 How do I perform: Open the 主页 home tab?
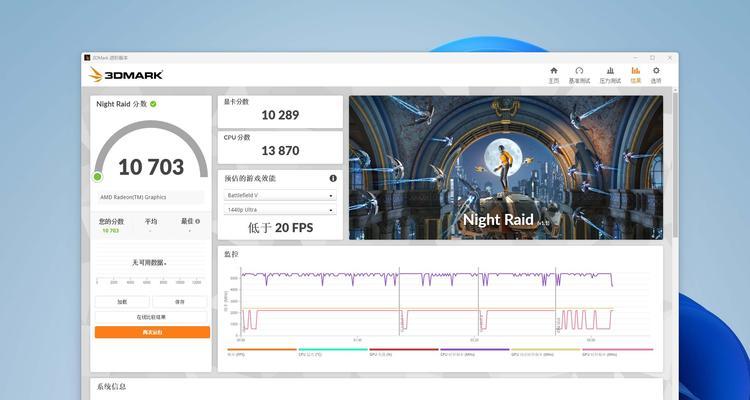click(553, 75)
